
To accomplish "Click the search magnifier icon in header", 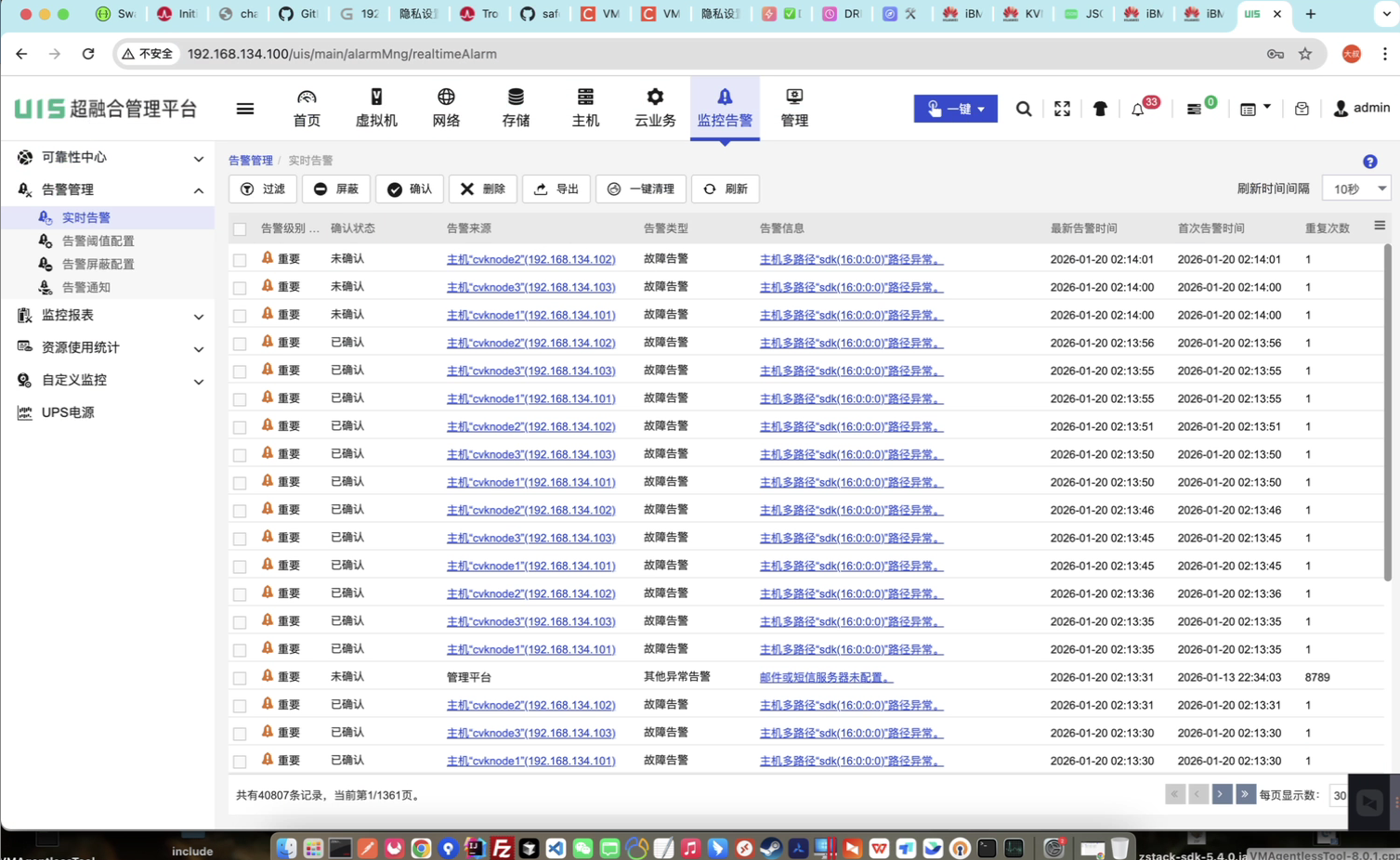I will 1023,109.
